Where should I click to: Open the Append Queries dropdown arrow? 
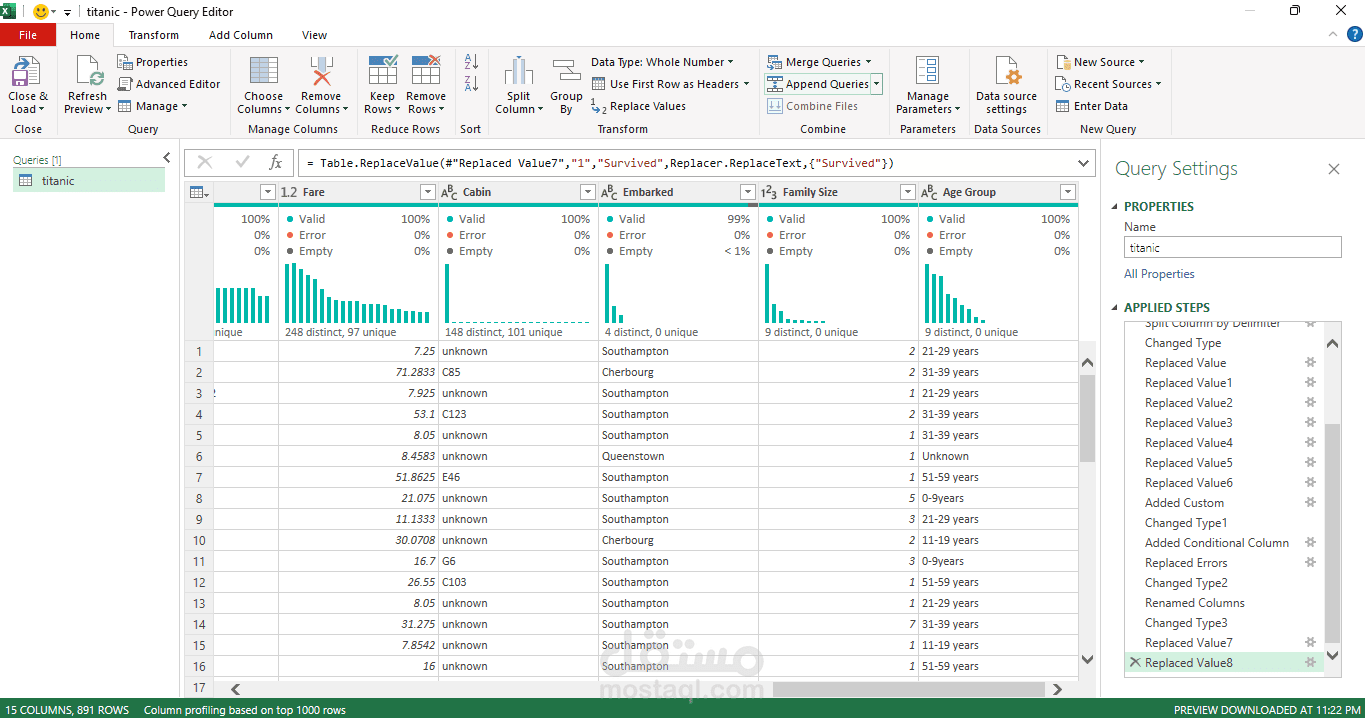tap(876, 84)
